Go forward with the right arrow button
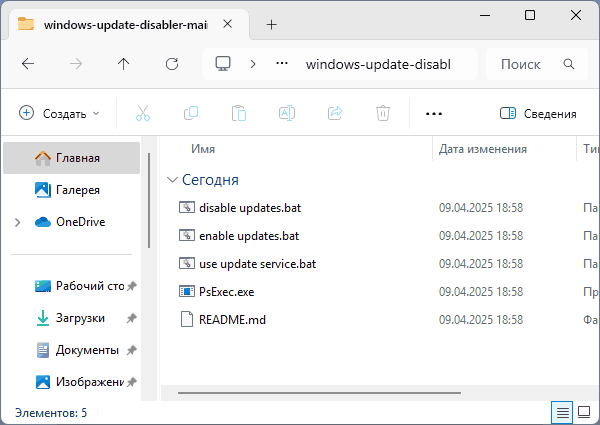 tap(76, 64)
